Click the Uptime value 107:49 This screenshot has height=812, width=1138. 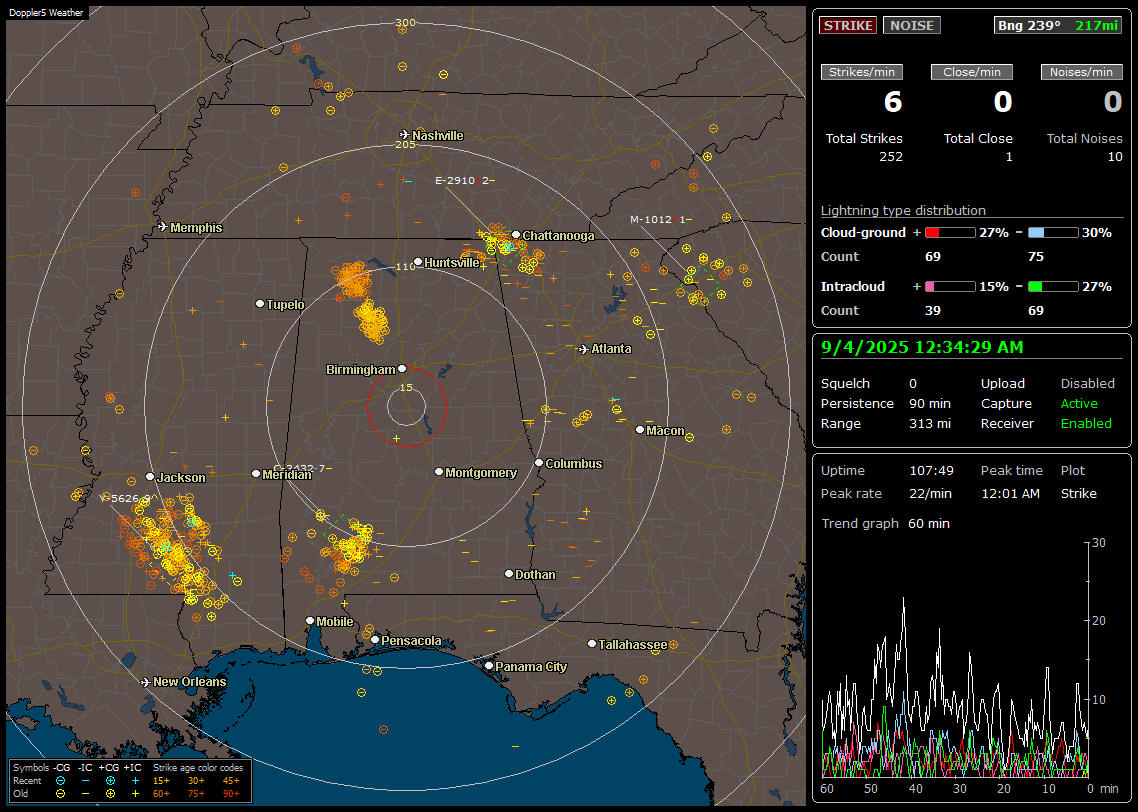(x=931, y=471)
